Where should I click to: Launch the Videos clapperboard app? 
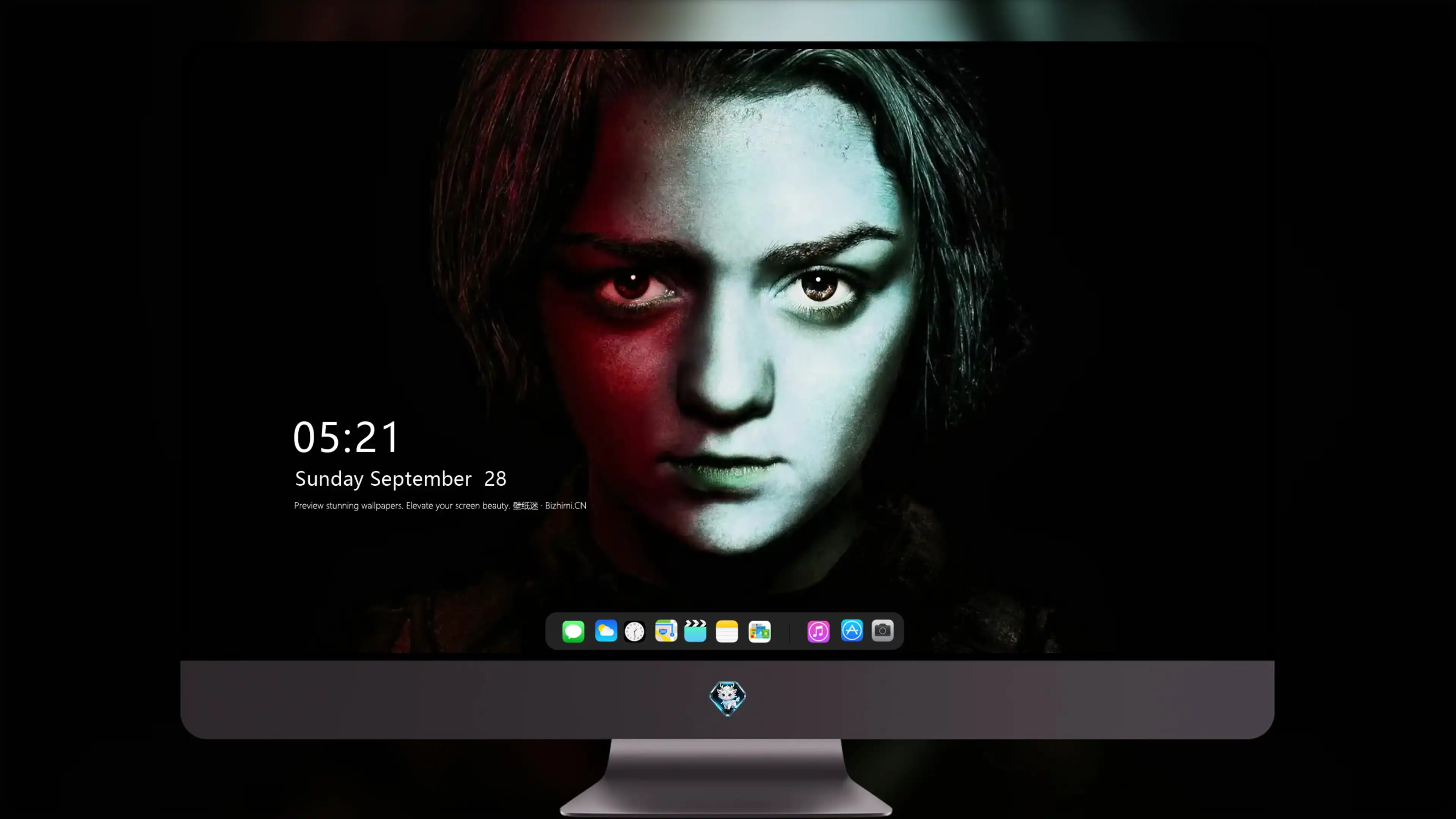tap(695, 631)
